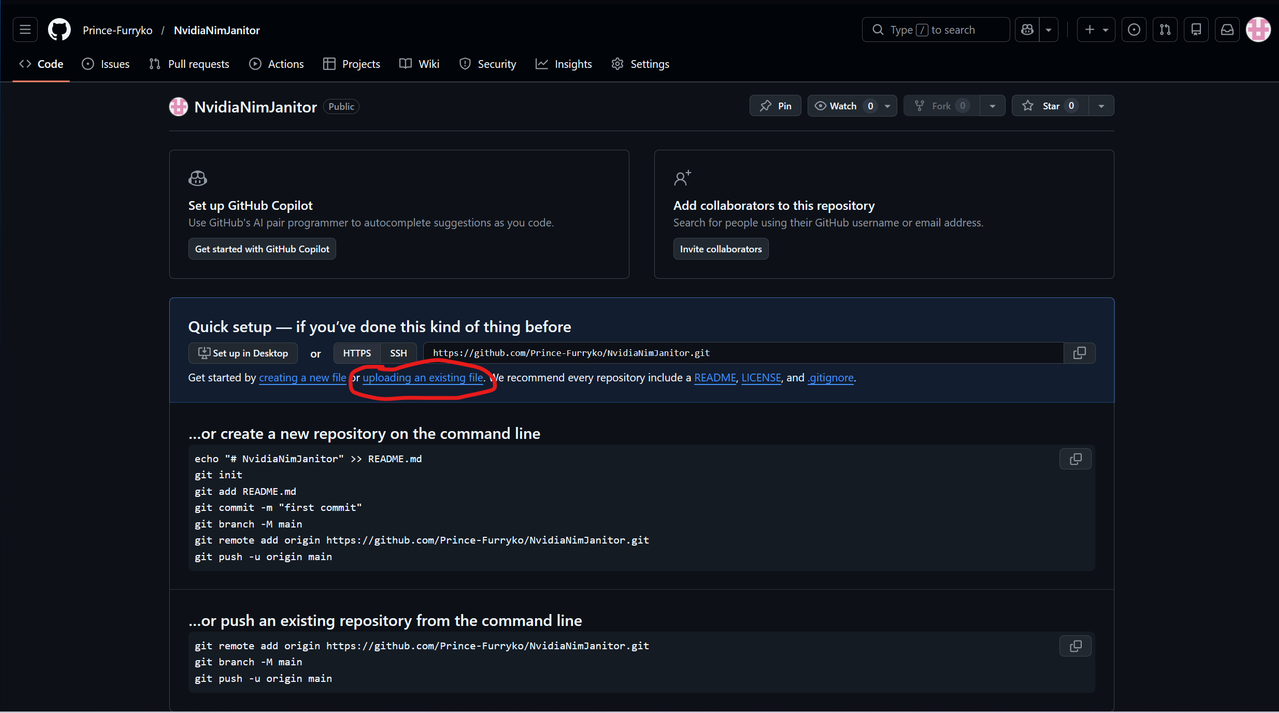Open the create new plus menu
Image resolution: width=1279 pixels, height=713 pixels.
point(1097,30)
